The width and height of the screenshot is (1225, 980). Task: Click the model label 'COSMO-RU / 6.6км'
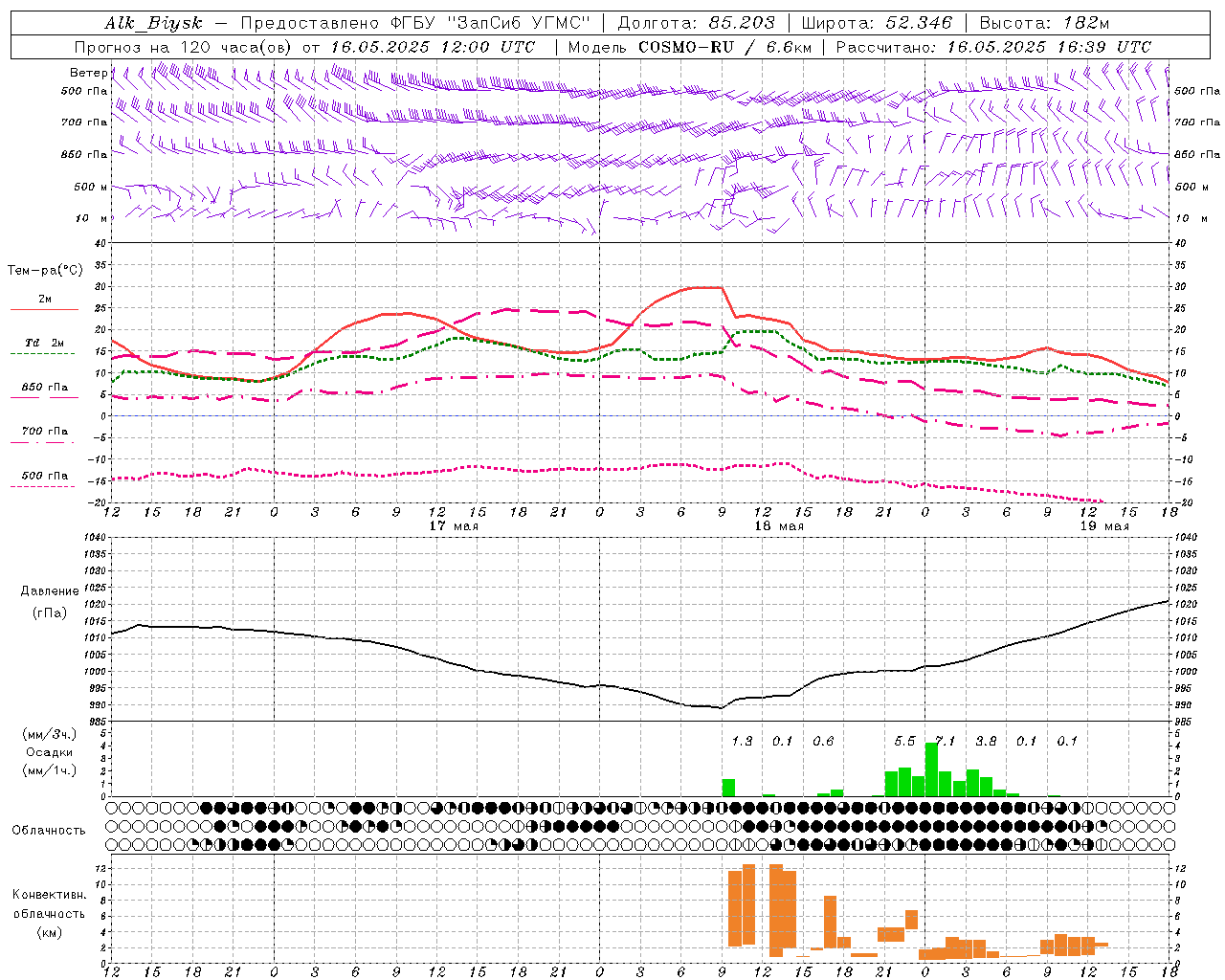point(724,47)
